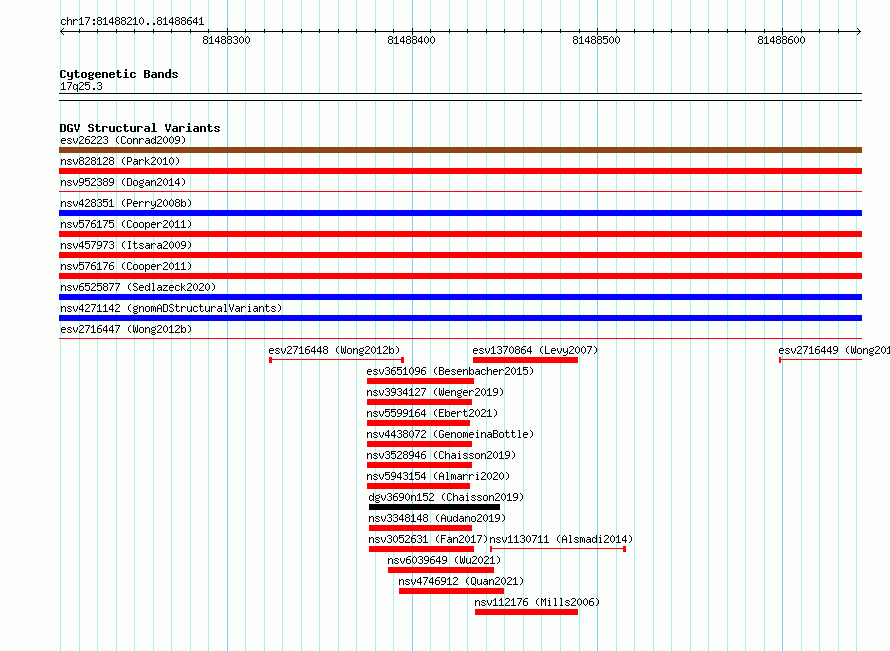Open variant nsv4438072 (GenomeinaBottle) label
The width and height of the screenshot is (890, 651).
tap(450, 434)
